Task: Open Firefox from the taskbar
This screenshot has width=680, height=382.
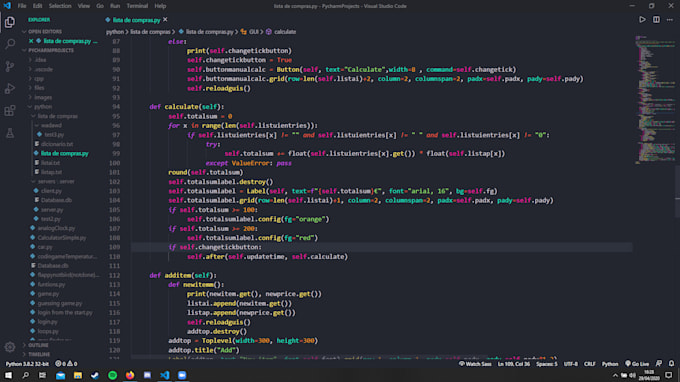Action: click(x=130, y=375)
